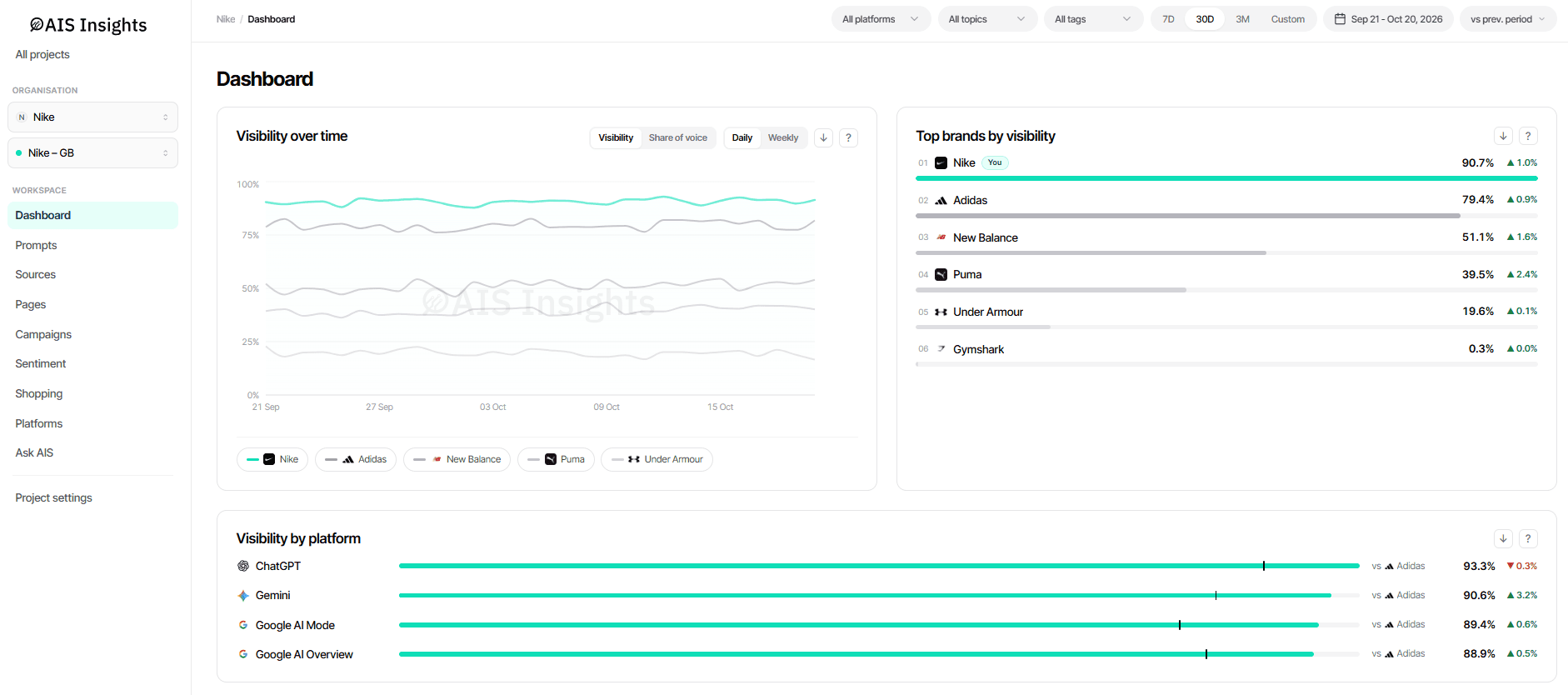Click the Puma logo in top brands

[941, 274]
